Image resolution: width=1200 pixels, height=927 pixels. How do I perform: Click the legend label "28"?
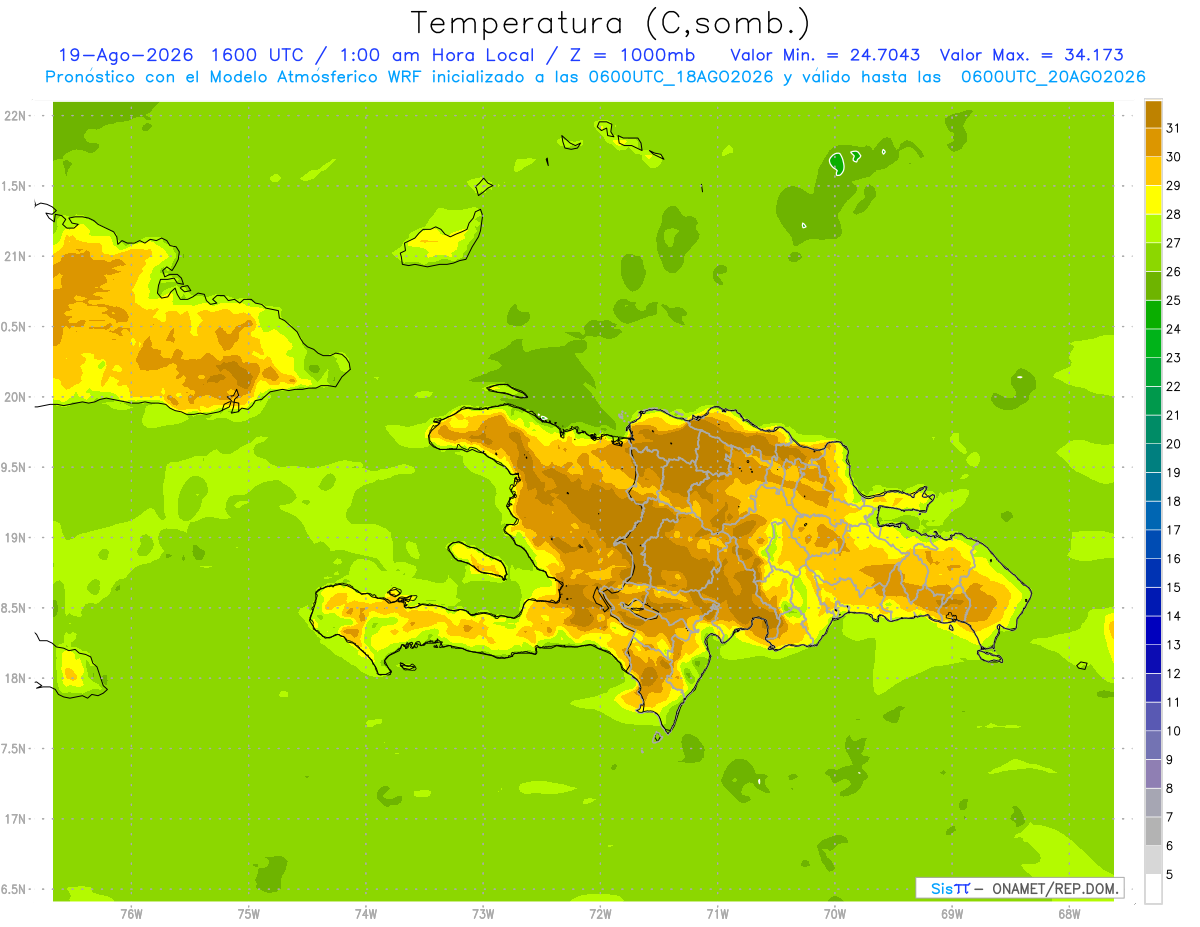click(1174, 214)
